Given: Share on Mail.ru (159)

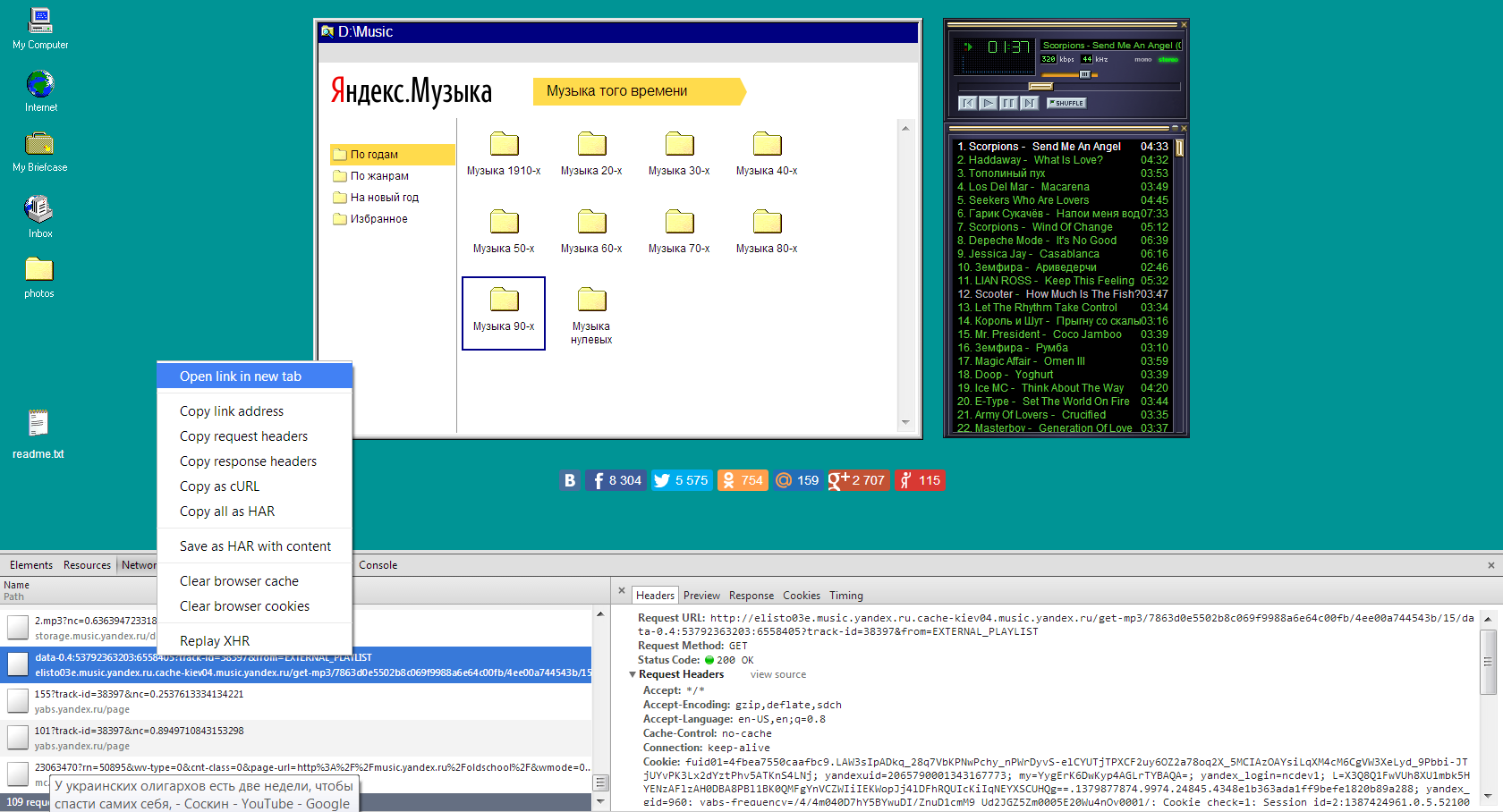Looking at the screenshot, I should click(797, 480).
